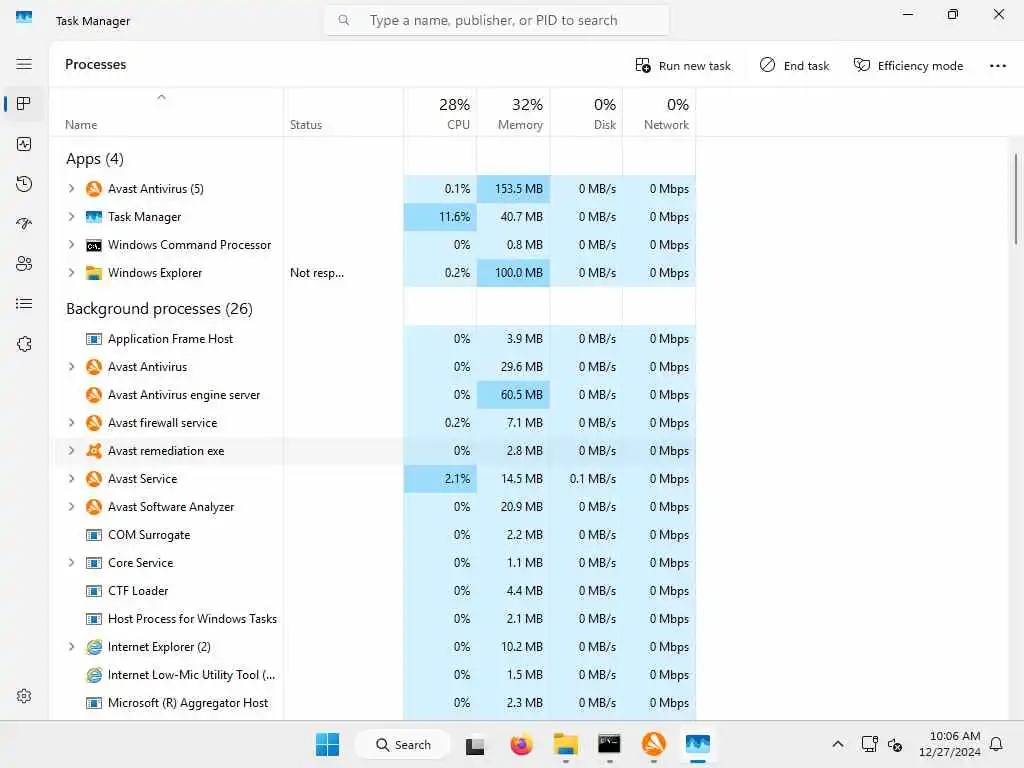Open the Users sidebar page

(x=24, y=264)
